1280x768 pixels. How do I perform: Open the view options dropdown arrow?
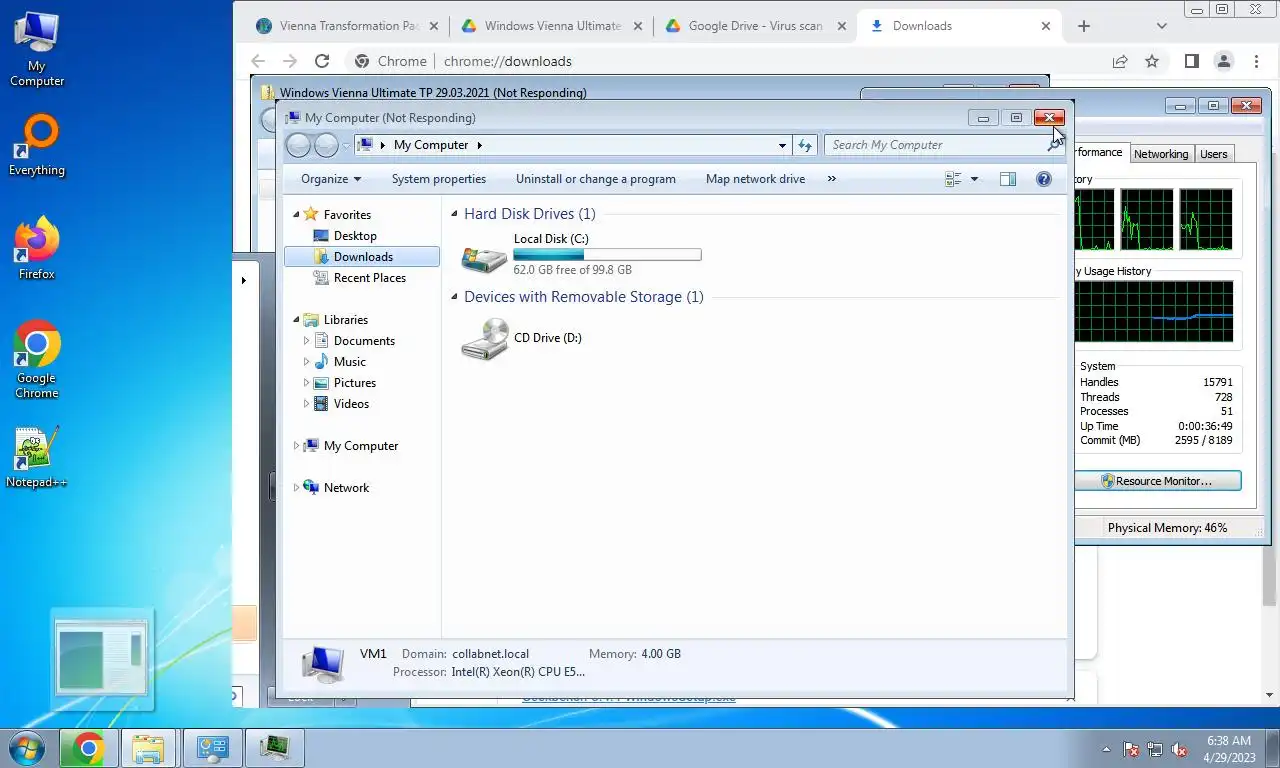(974, 179)
